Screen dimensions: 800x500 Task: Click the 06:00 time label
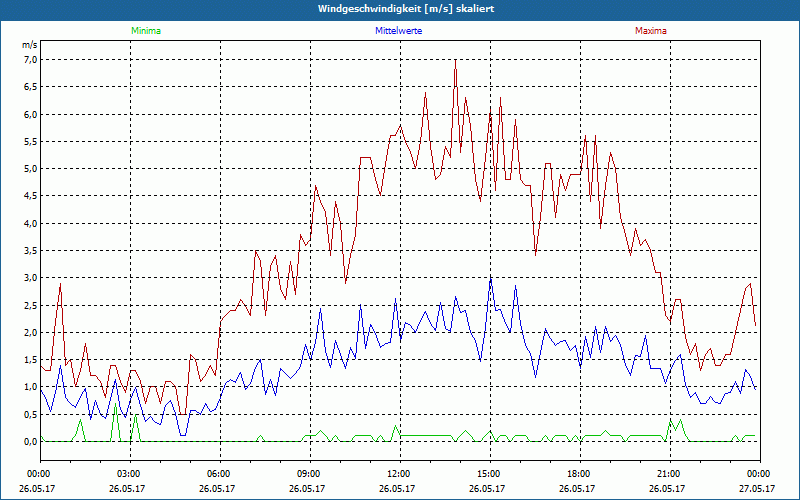pyautogui.click(x=220, y=474)
